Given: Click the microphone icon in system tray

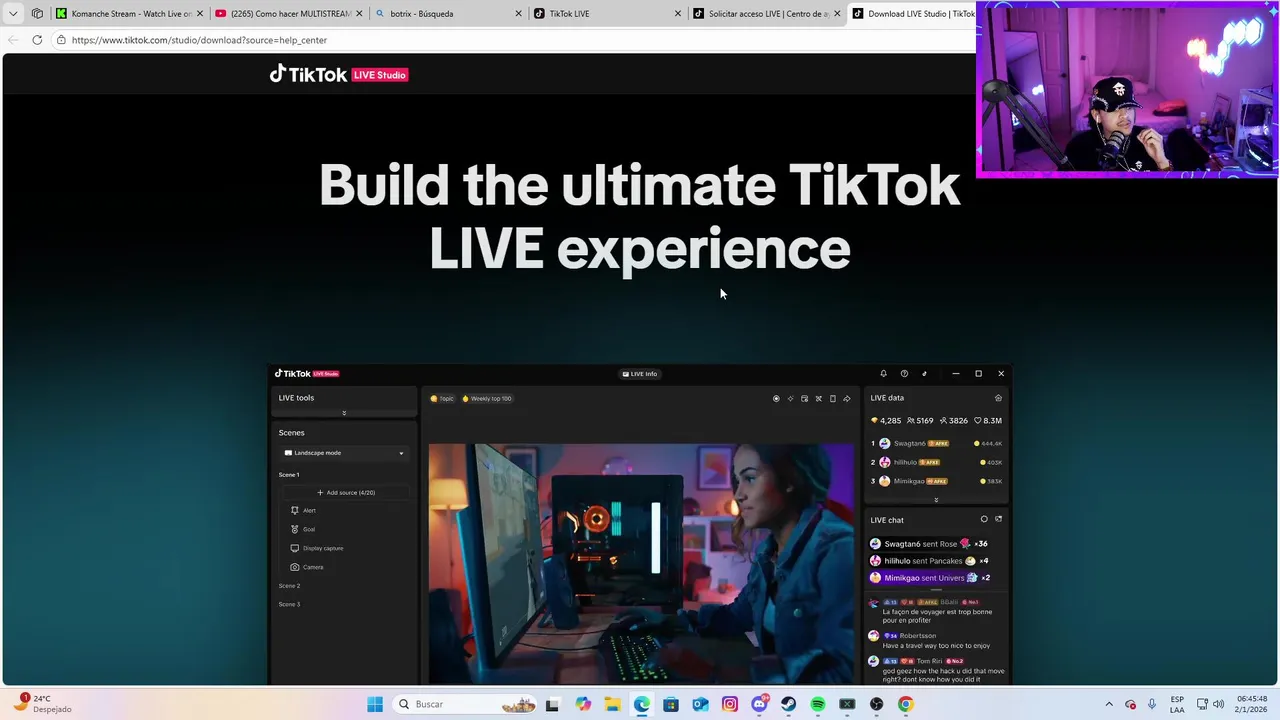Looking at the screenshot, I should click(x=1152, y=704).
